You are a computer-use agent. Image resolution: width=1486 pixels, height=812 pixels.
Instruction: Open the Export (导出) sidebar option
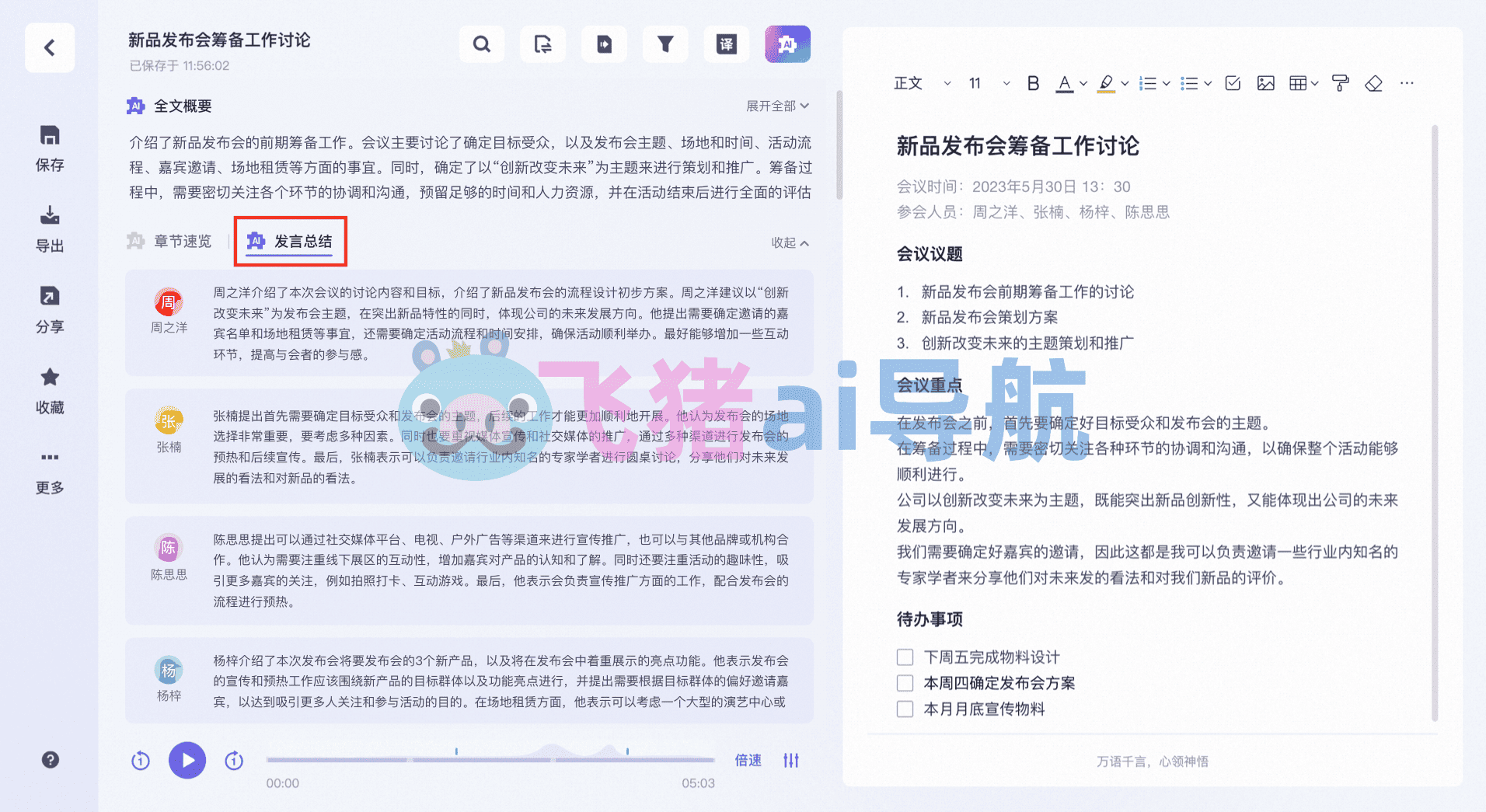(50, 229)
